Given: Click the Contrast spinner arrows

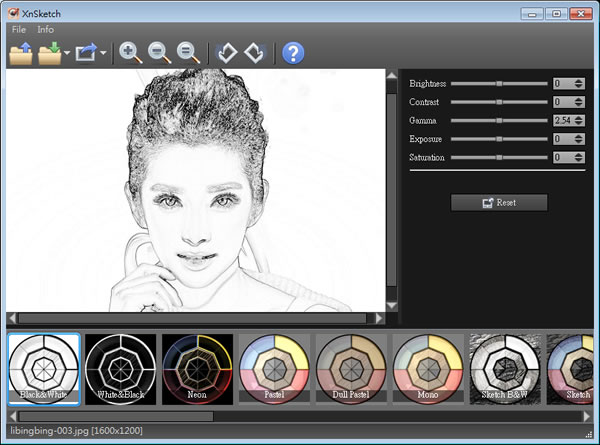Looking at the screenshot, I should (579, 102).
